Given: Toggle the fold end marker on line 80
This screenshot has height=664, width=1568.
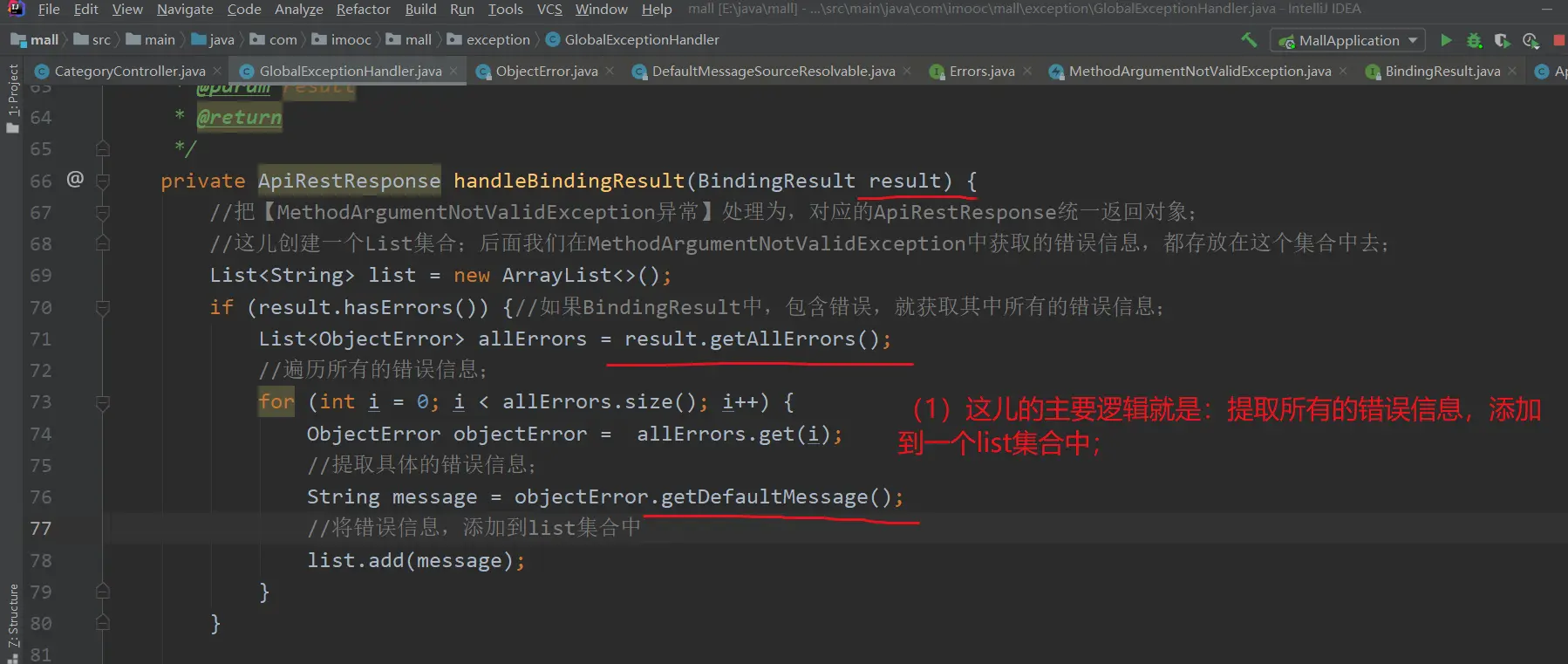Looking at the screenshot, I should pyautogui.click(x=103, y=623).
